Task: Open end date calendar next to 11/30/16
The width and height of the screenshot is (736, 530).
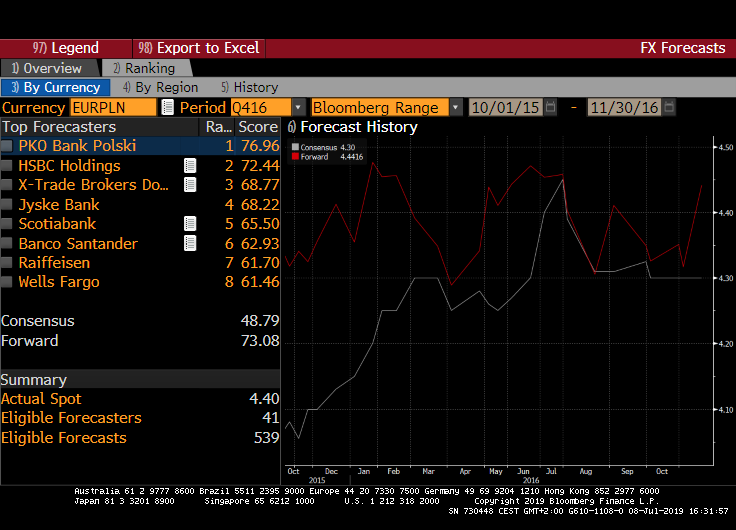Action: [667, 107]
